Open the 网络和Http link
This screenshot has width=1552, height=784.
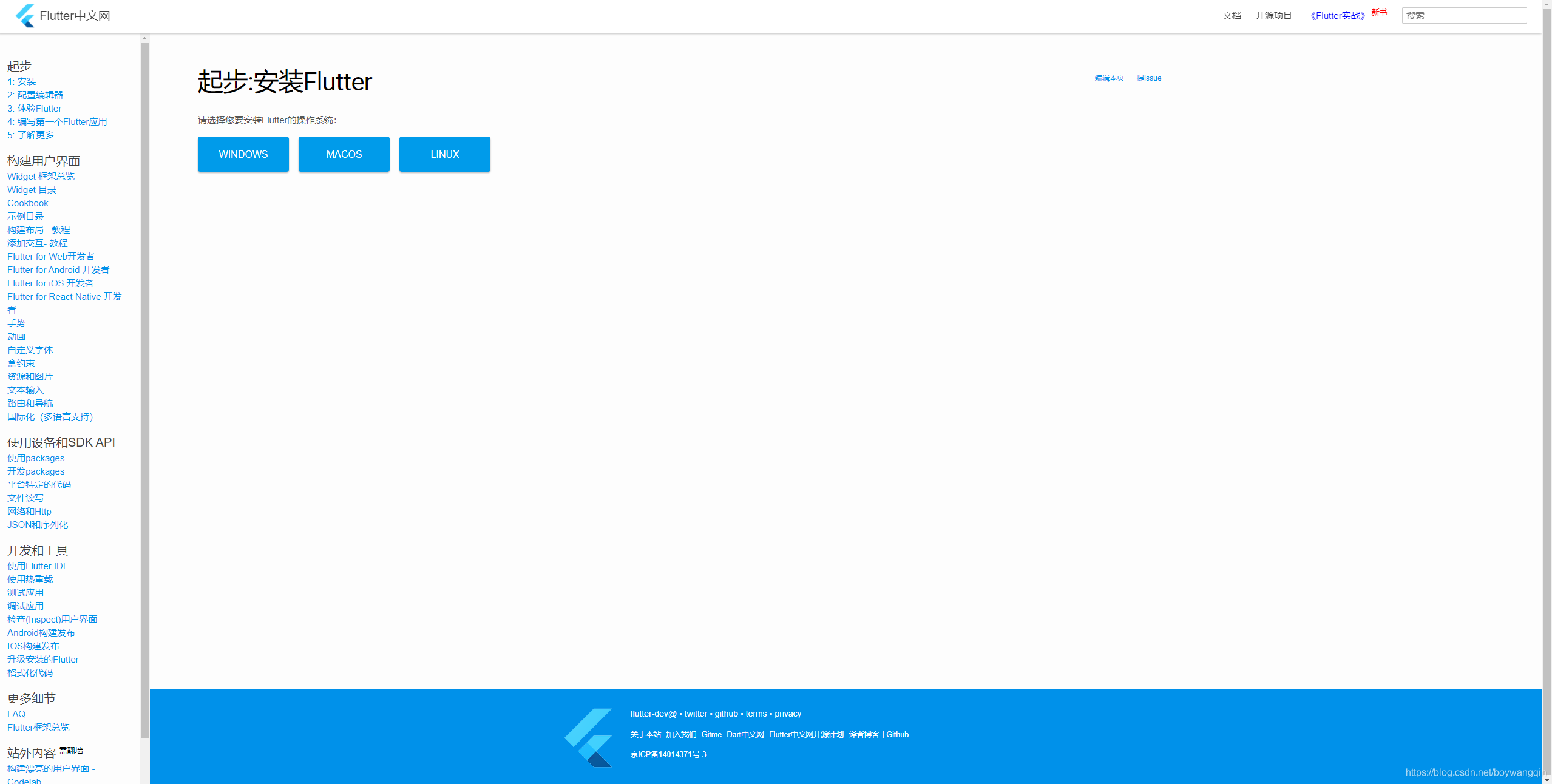(x=30, y=512)
